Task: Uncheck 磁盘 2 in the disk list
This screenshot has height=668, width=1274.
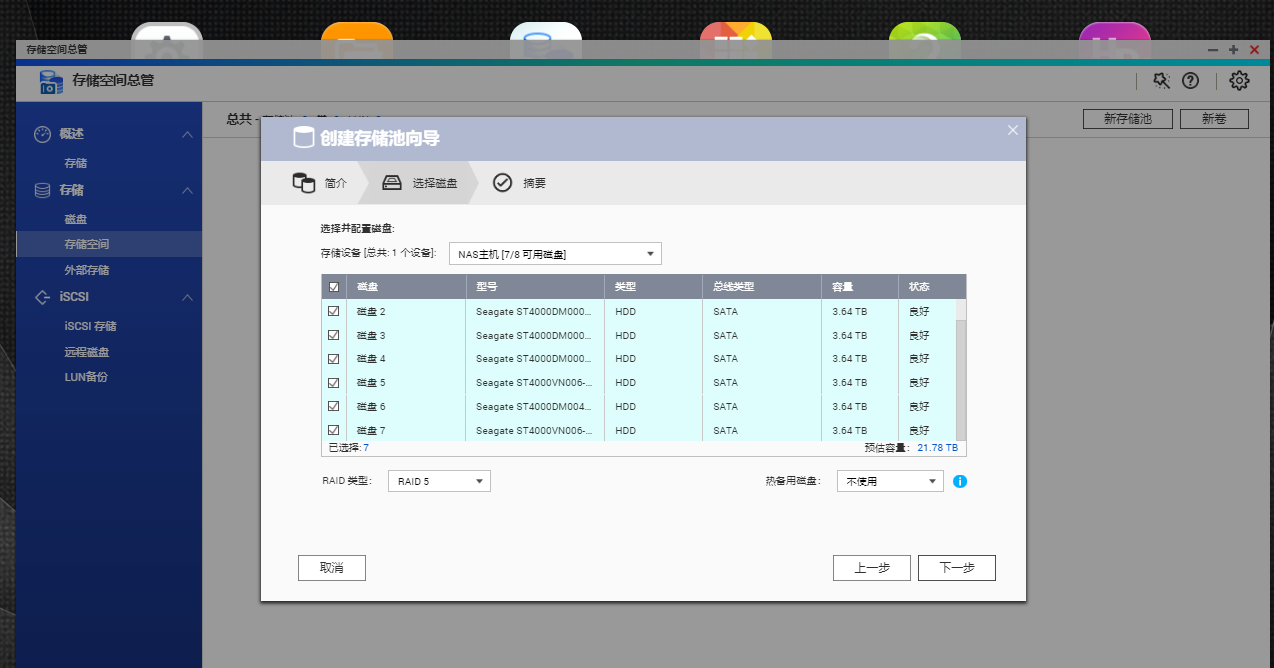Action: (x=334, y=311)
